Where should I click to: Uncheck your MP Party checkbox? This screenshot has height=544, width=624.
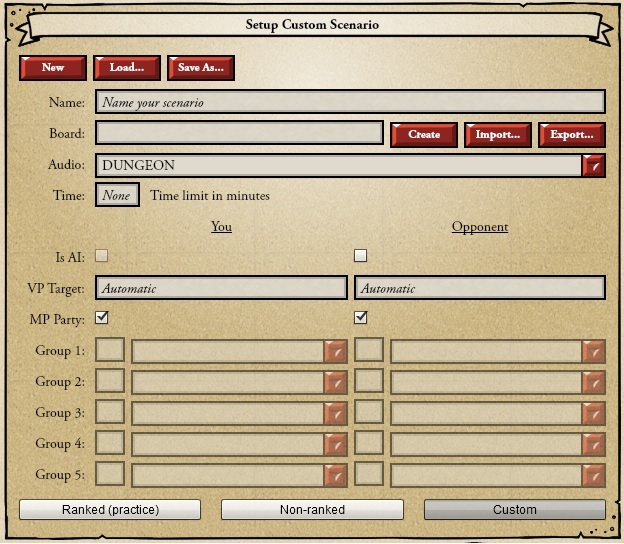[x=101, y=318]
